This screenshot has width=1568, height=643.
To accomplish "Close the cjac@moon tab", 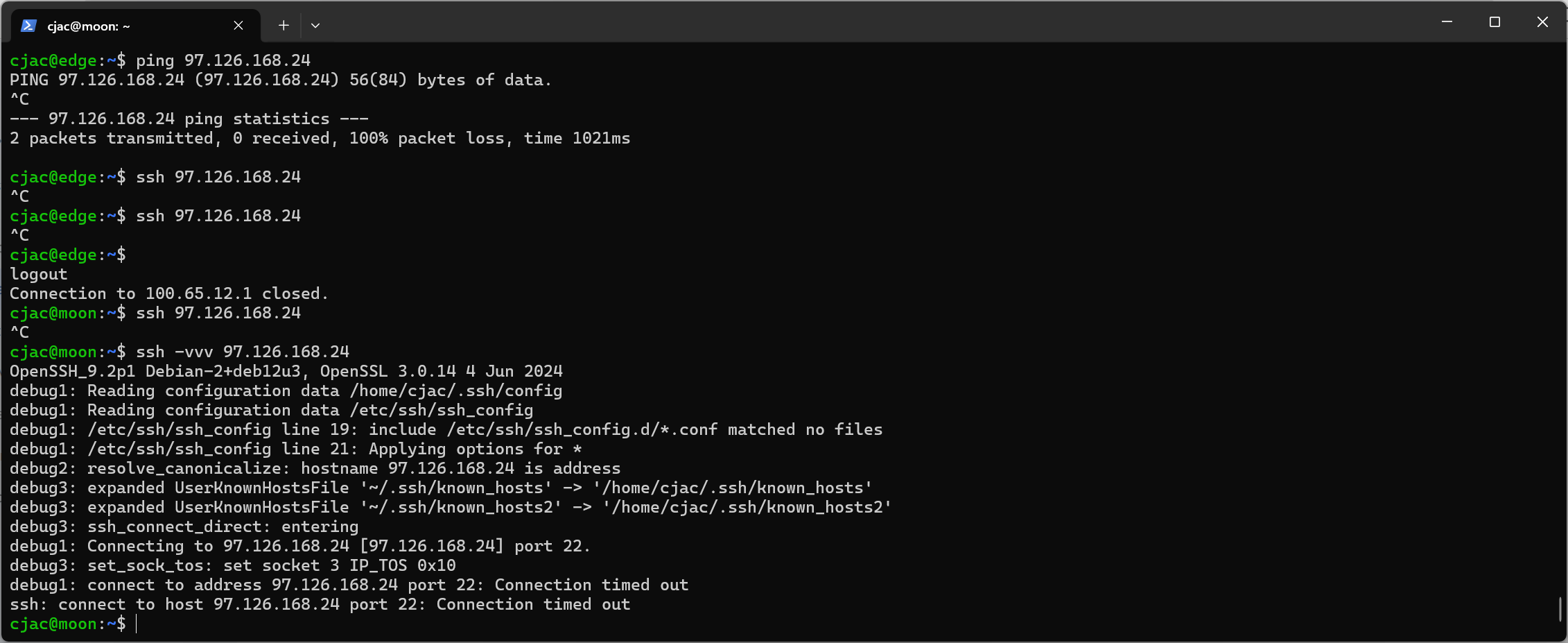I will (x=238, y=26).
